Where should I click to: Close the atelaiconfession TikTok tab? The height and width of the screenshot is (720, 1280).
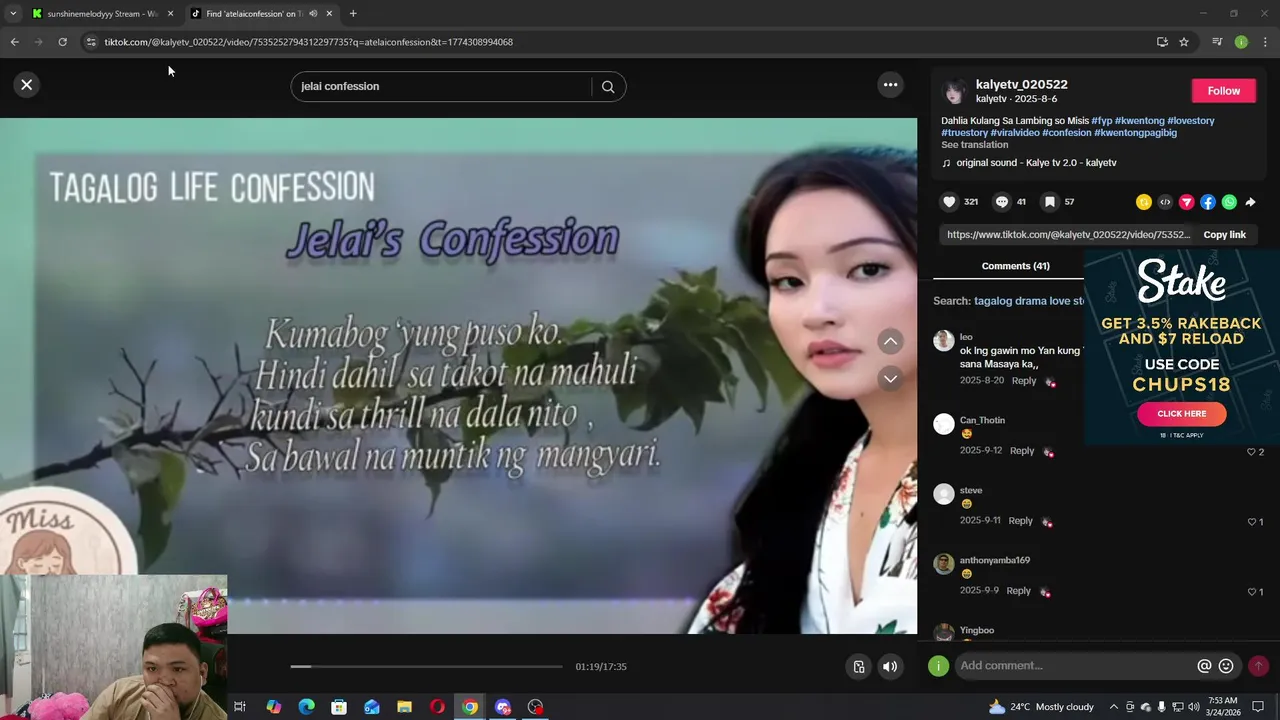329,14
